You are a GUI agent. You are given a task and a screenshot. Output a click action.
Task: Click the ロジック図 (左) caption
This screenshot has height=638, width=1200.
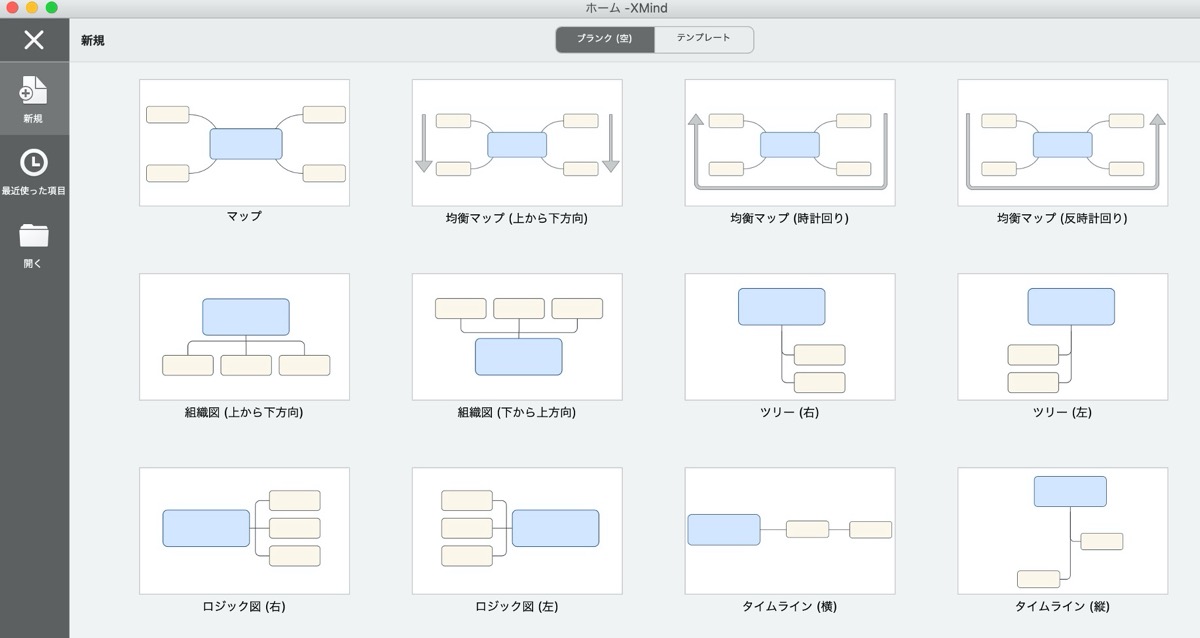pos(517,606)
